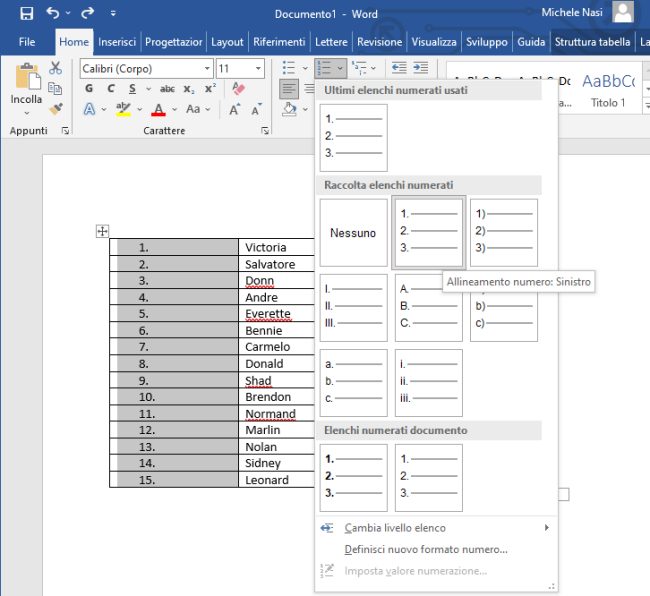Image resolution: width=650 pixels, height=596 pixels.
Task: Select the A. B. C. numbering format
Action: click(x=429, y=308)
